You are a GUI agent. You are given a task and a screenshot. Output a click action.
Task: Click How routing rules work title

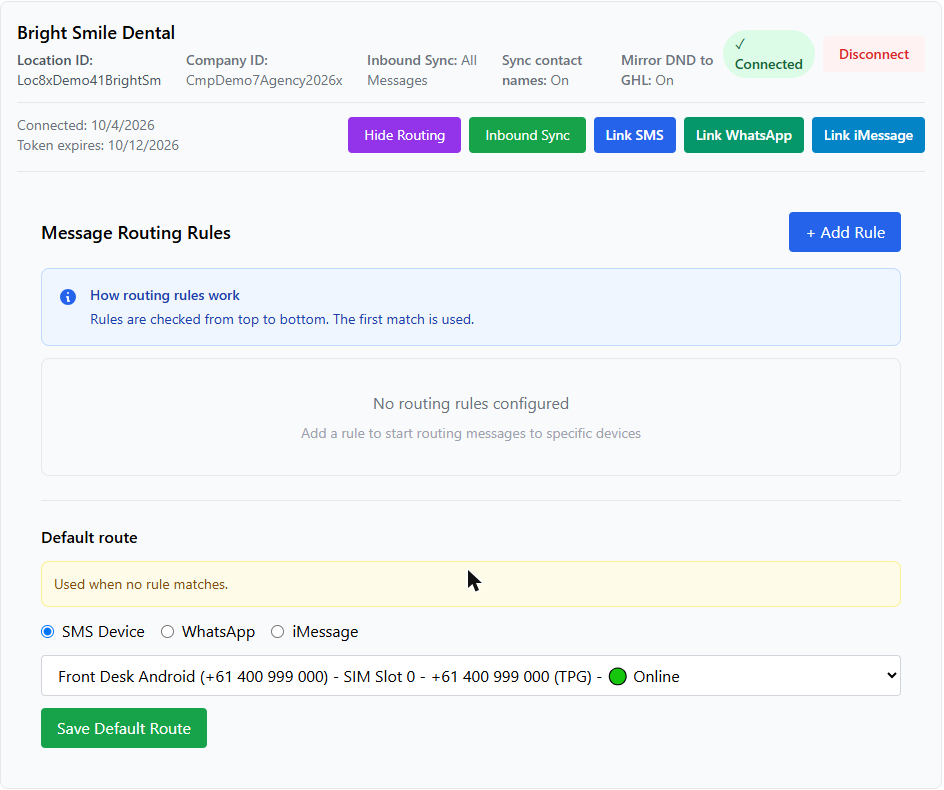(165, 295)
